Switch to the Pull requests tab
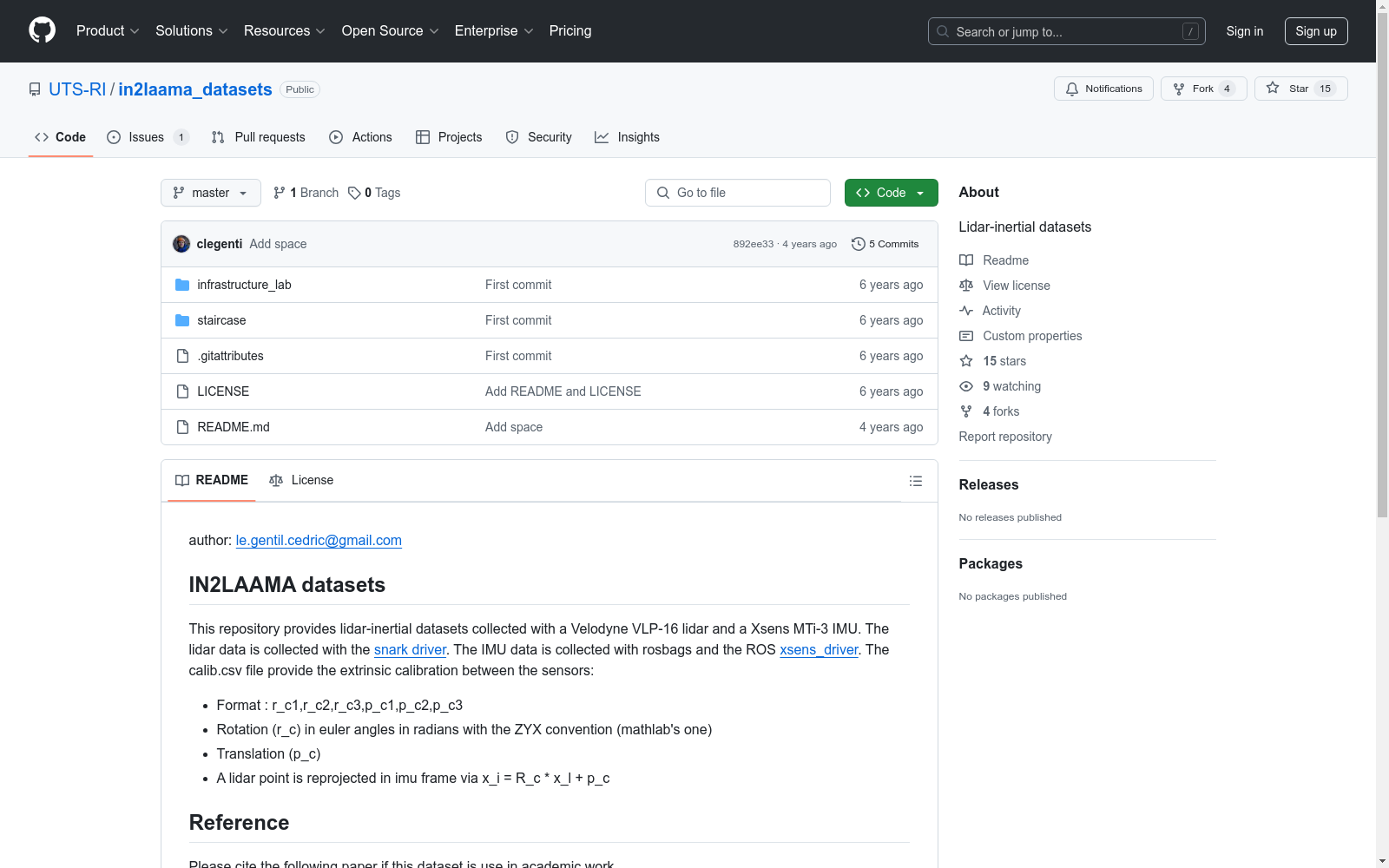 (259, 137)
